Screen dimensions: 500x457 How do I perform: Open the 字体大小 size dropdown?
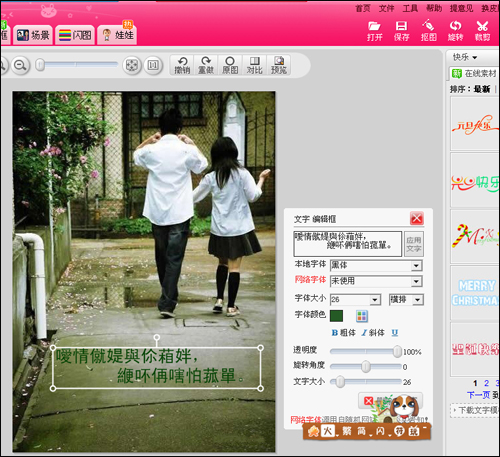(x=375, y=300)
